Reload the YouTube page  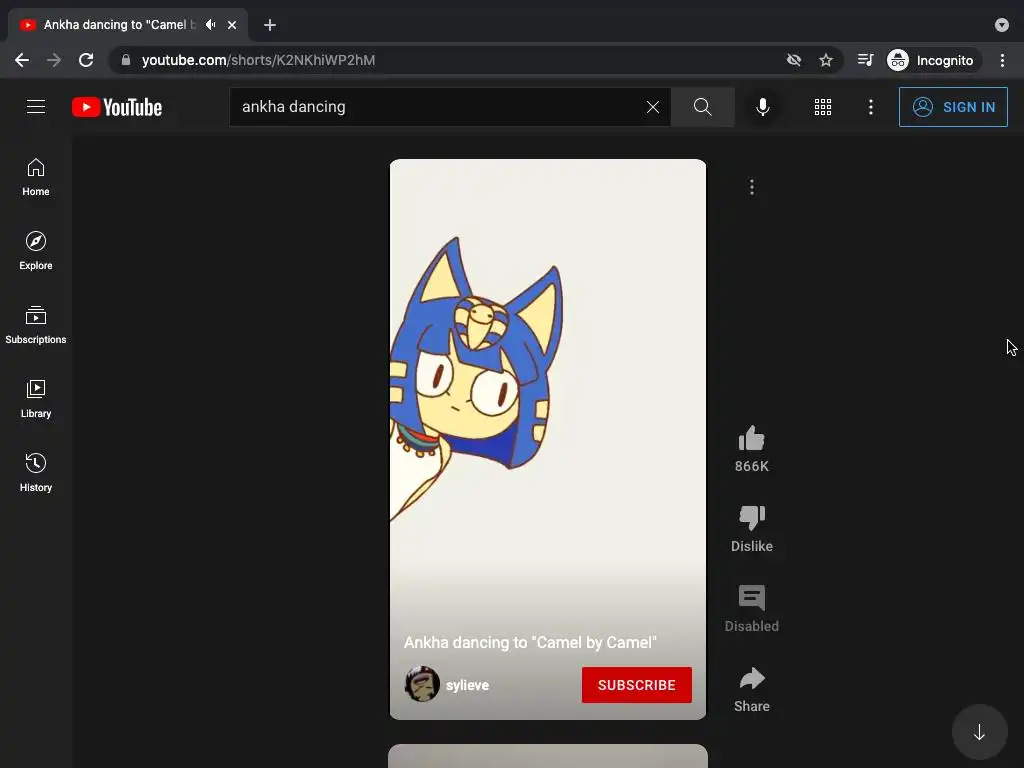[86, 60]
